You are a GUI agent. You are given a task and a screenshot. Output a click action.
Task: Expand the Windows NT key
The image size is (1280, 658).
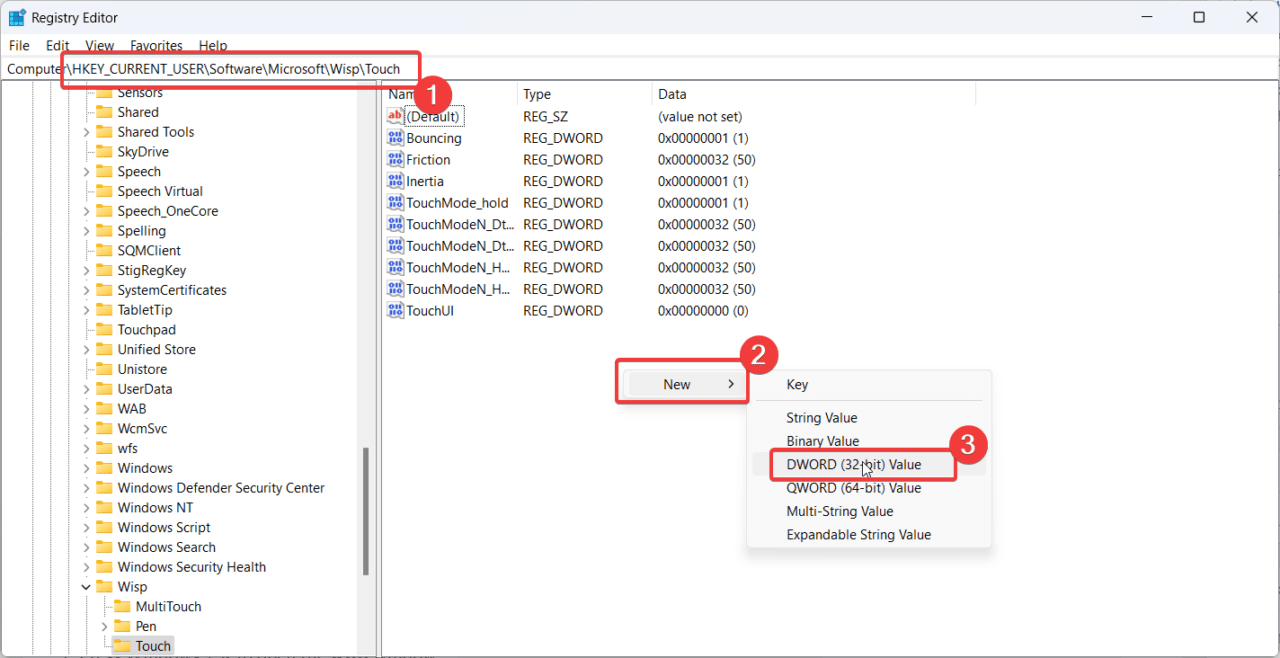86,508
